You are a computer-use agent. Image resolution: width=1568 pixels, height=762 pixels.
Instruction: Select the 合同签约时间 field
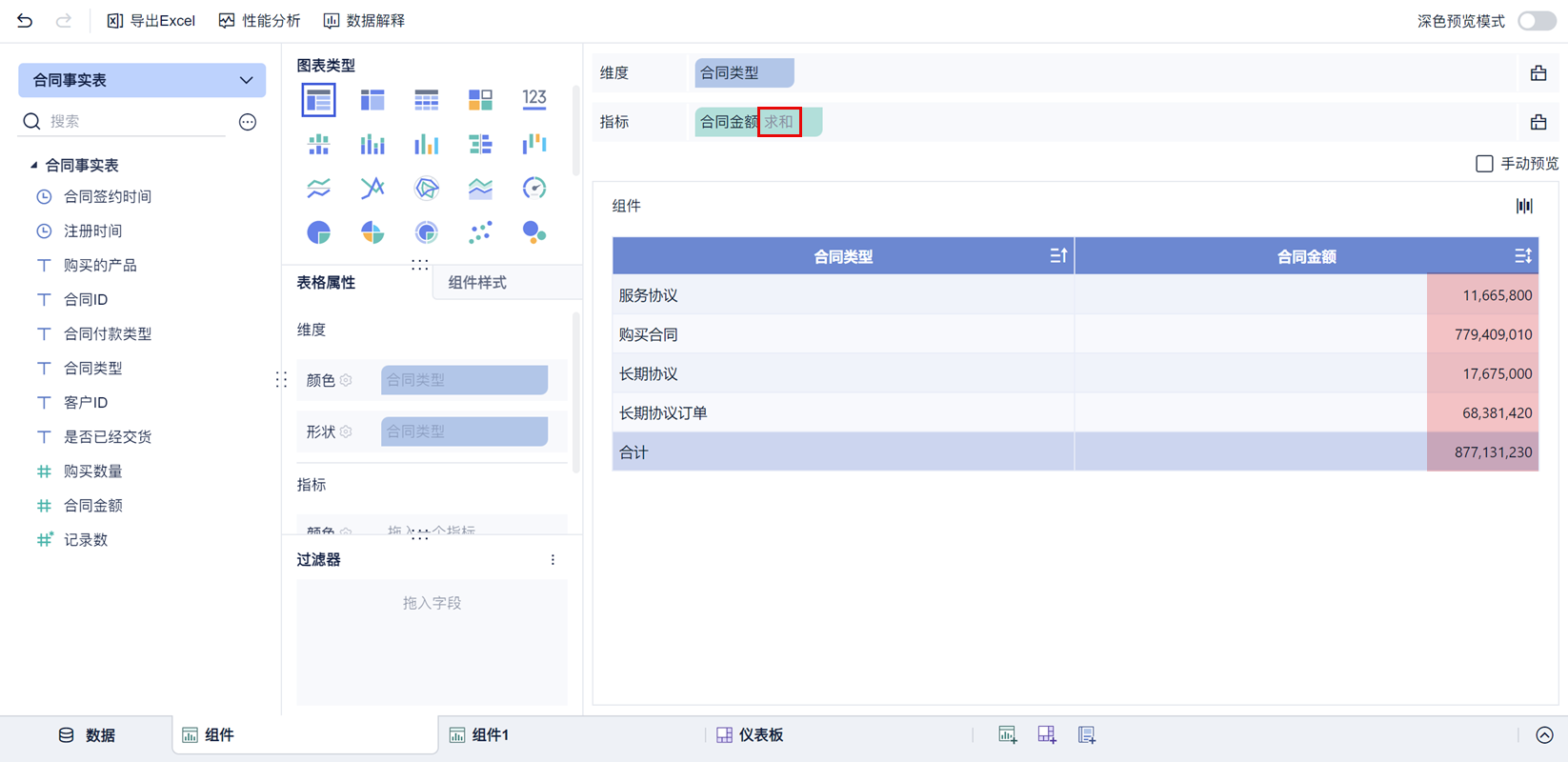[x=107, y=196]
